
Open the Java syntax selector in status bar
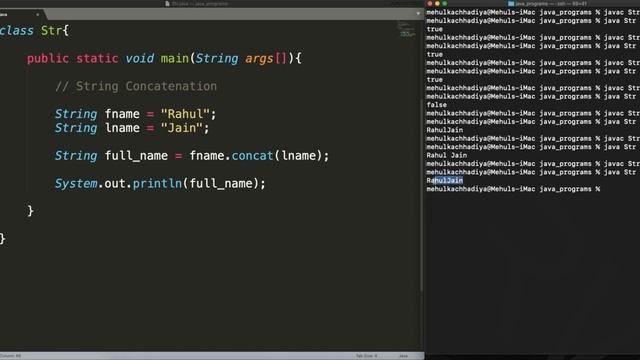click(x=403, y=356)
